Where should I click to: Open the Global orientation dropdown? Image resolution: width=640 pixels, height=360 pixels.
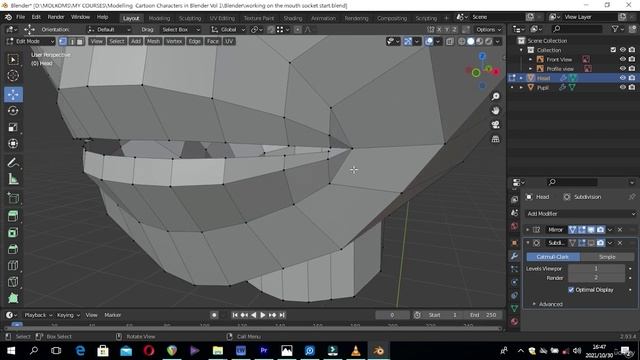click(x=228, y=29)
